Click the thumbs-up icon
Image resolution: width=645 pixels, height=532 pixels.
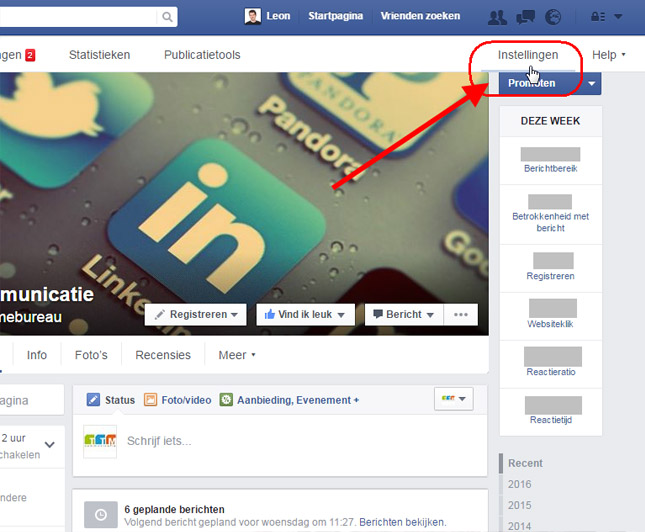[270, 314]
